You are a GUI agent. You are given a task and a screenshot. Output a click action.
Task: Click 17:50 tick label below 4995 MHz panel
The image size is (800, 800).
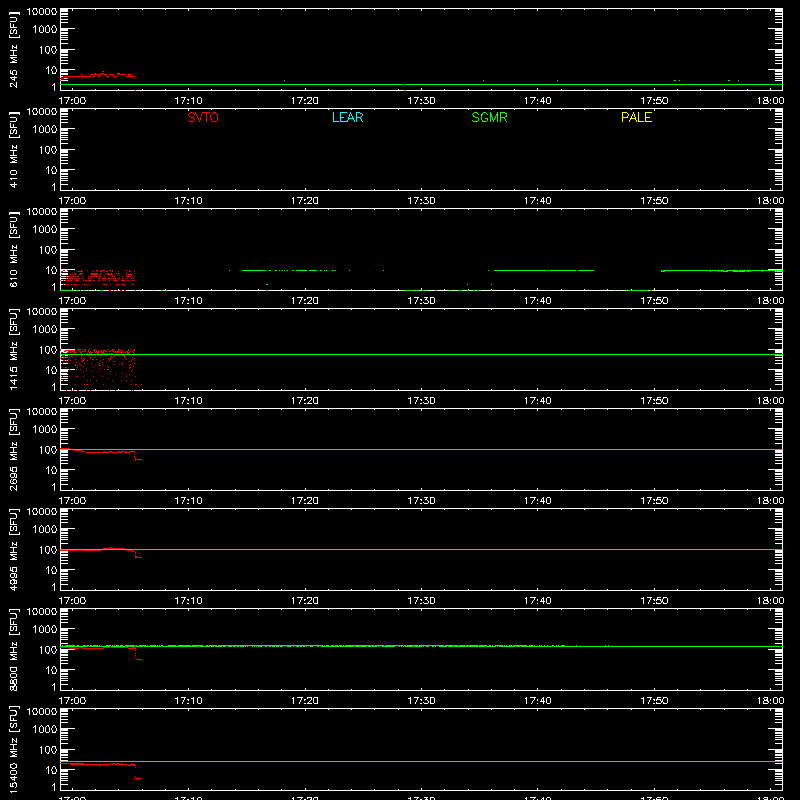tap(654, 601)
